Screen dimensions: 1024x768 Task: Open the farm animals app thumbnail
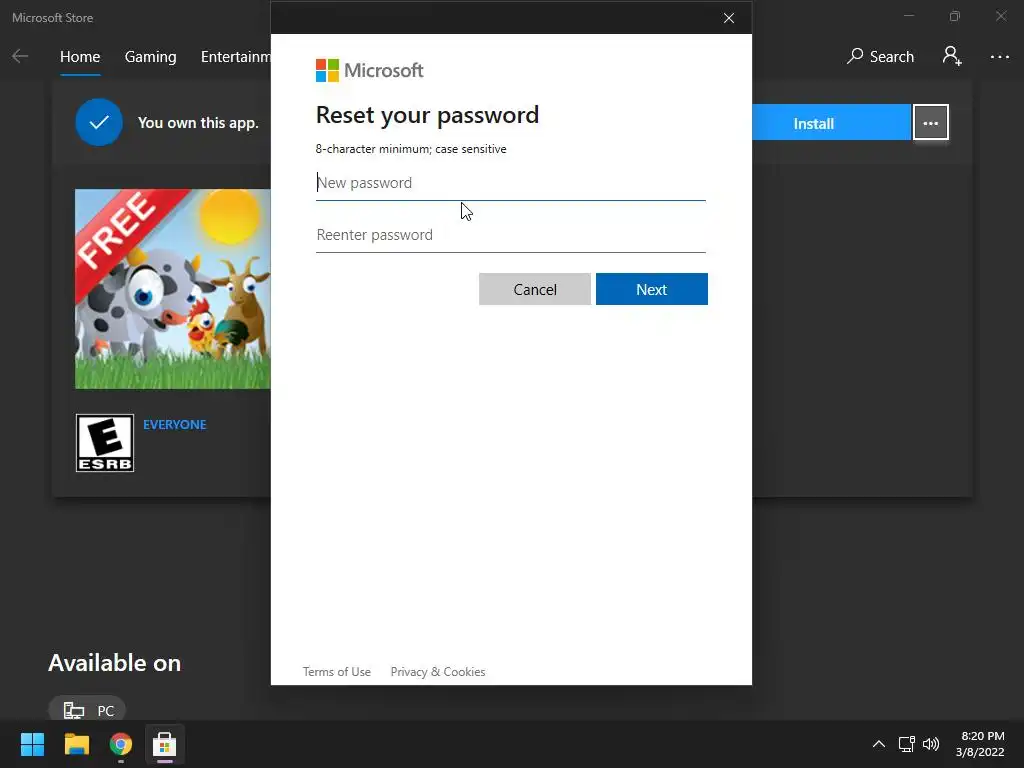(x=172, y=289)
